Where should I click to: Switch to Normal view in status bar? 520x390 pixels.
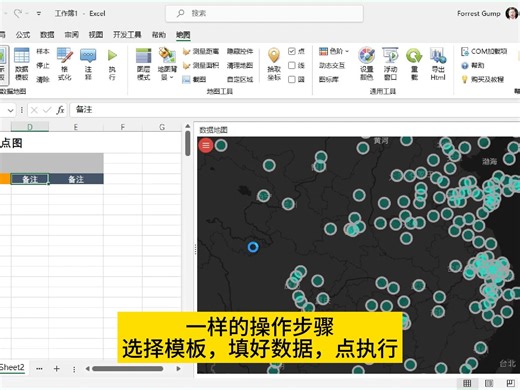467,383
